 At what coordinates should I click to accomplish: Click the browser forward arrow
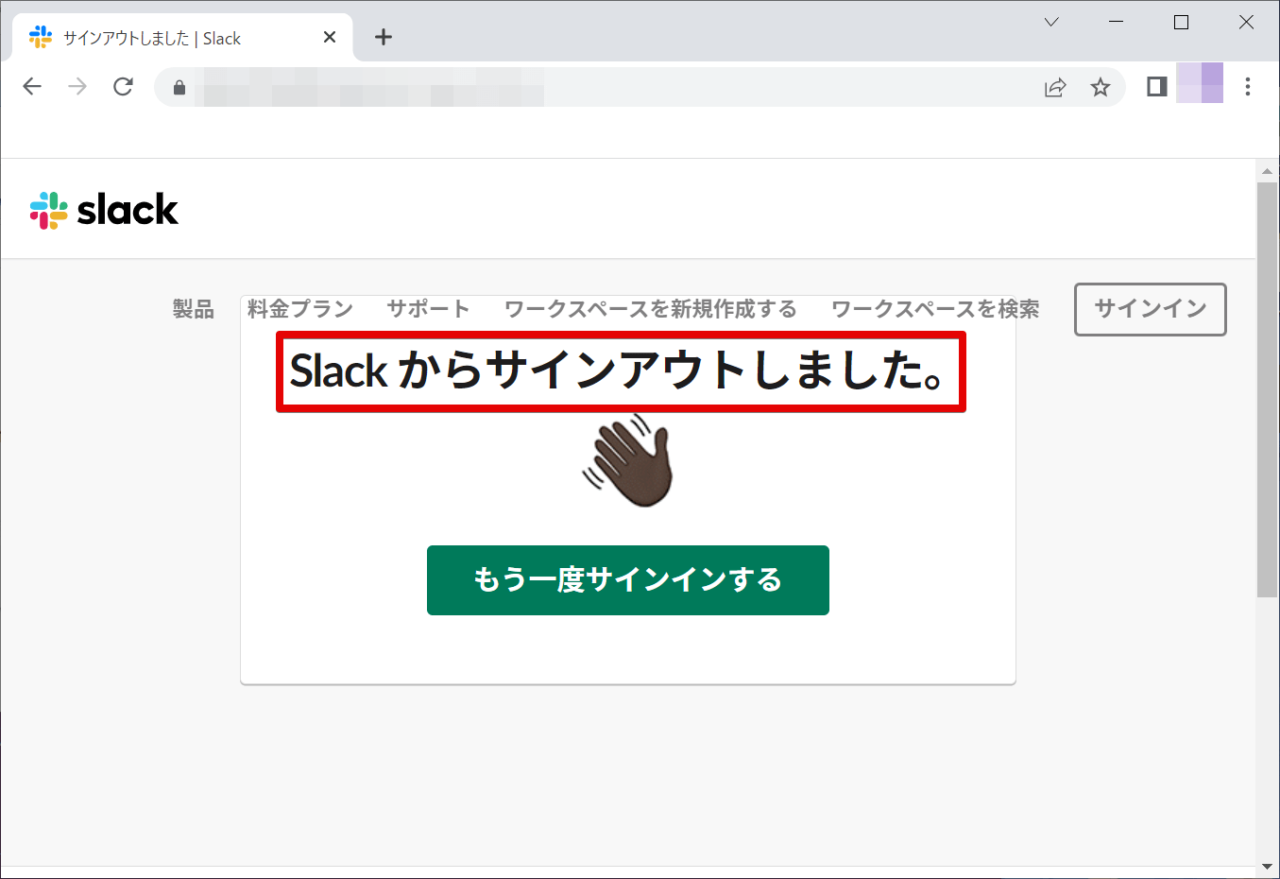77,87
